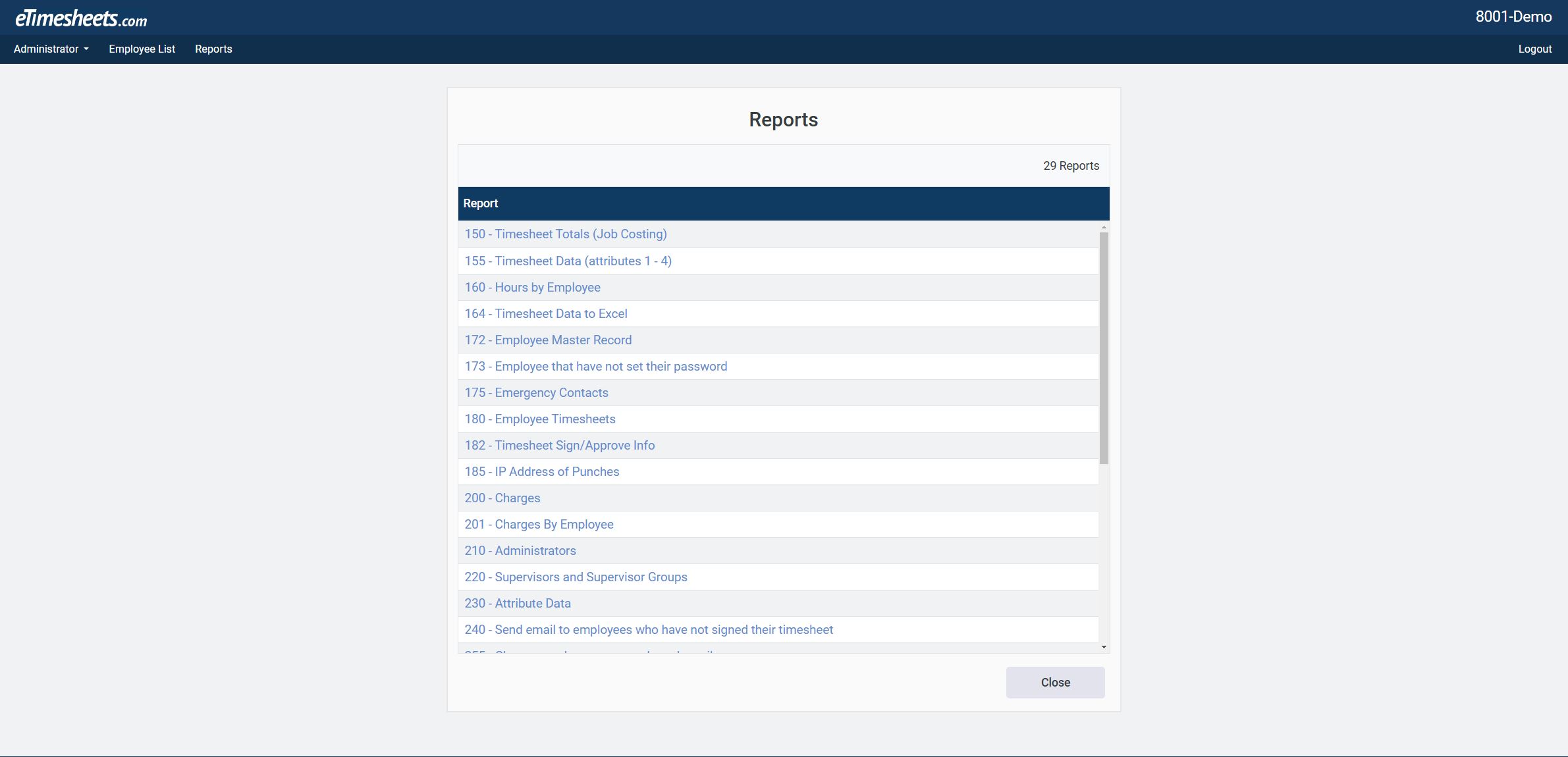
Task: Open 220 Supervisors and Supervisor Groups report
Action: pyautogui.click(x=576, y=577)
